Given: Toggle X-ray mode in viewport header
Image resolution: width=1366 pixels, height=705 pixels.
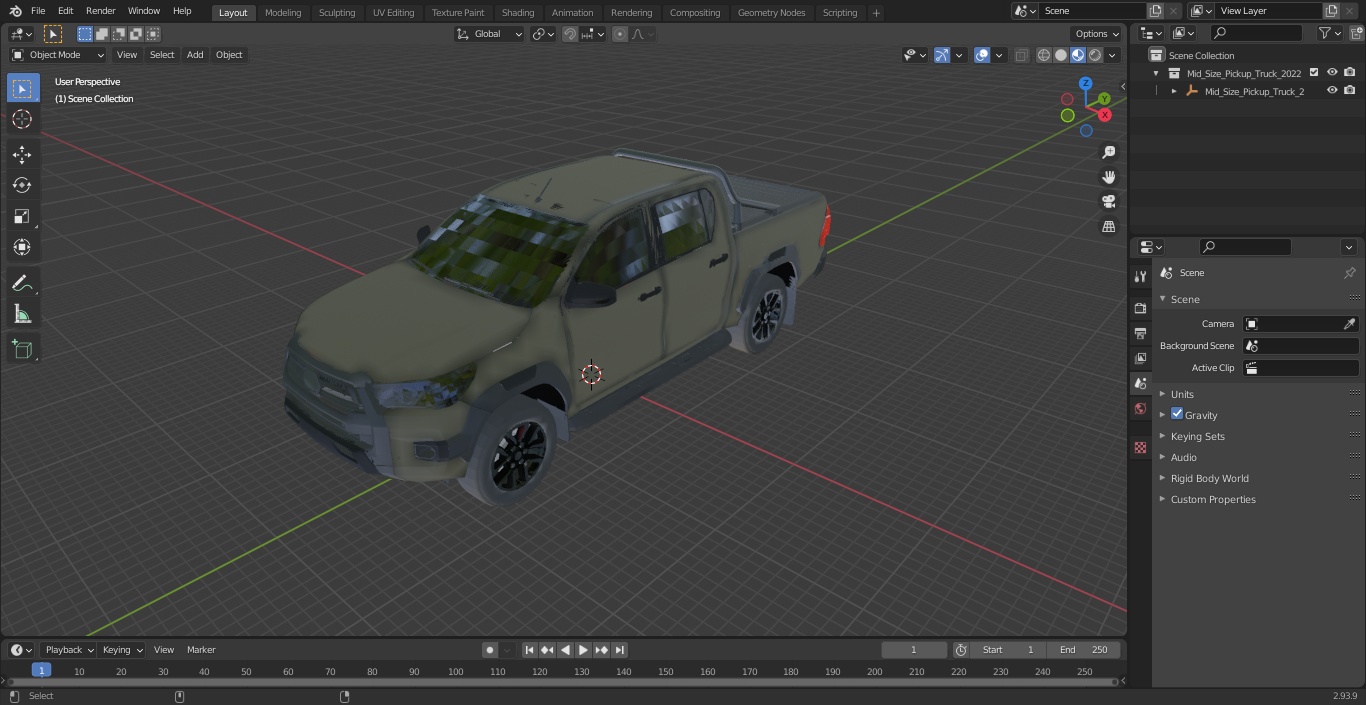Looking at the screenshot, I should pos(1021,55).
